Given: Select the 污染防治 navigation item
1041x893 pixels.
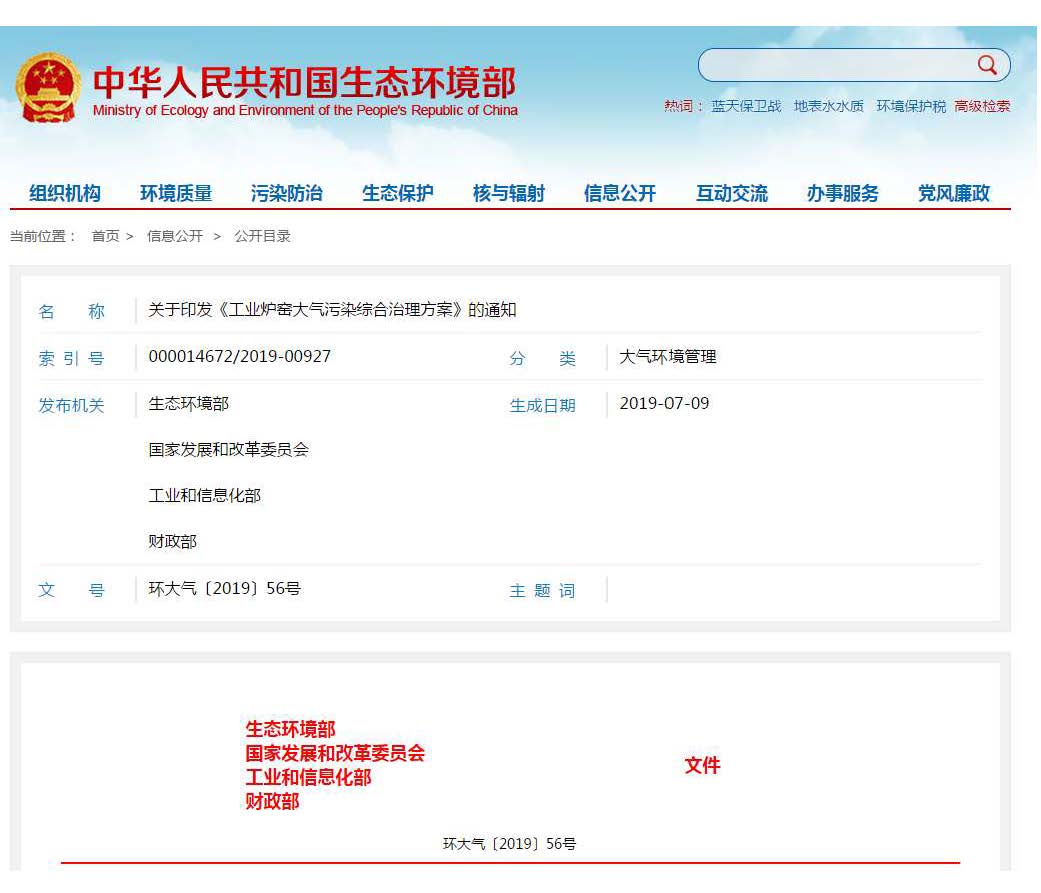Looking at the screenshot, I should pyautogui.click(x=287, y=194).
